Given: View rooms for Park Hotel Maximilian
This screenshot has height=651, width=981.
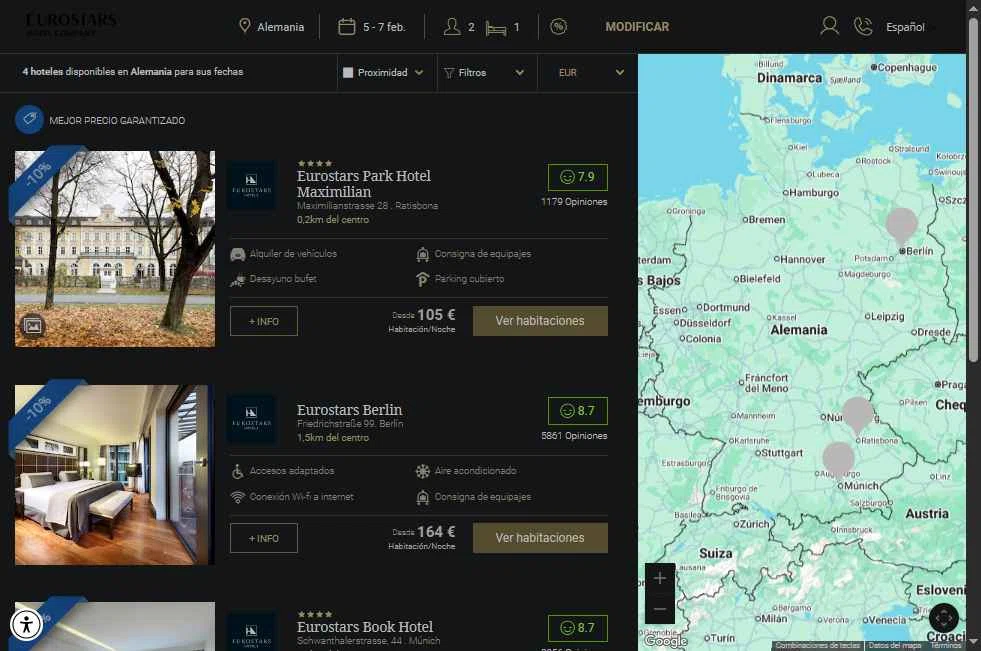Looking at the screenshot, I should (x=540, y=321).
